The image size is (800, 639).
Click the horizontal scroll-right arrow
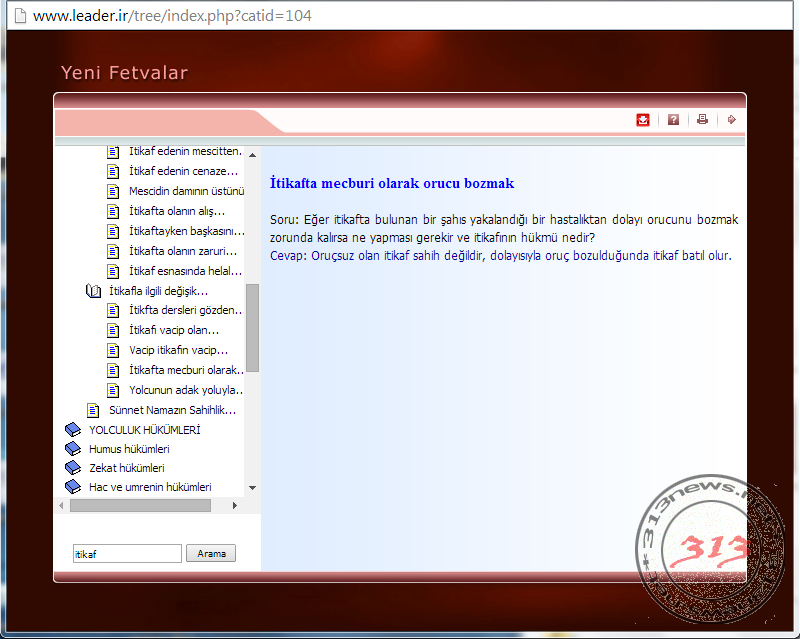pyautogui.click(x=234, y=505)
